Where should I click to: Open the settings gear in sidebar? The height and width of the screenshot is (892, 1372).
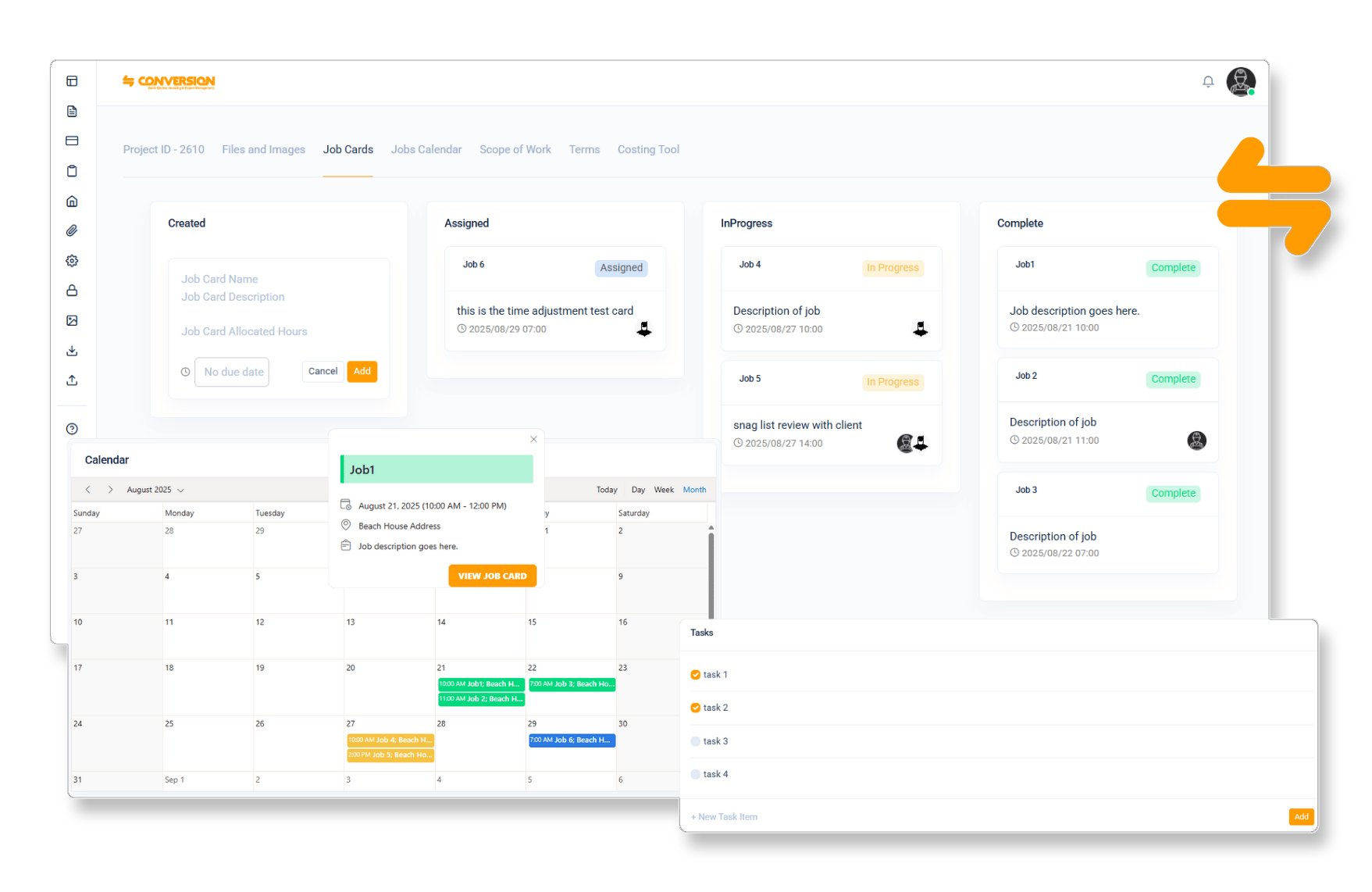(72, 261)
